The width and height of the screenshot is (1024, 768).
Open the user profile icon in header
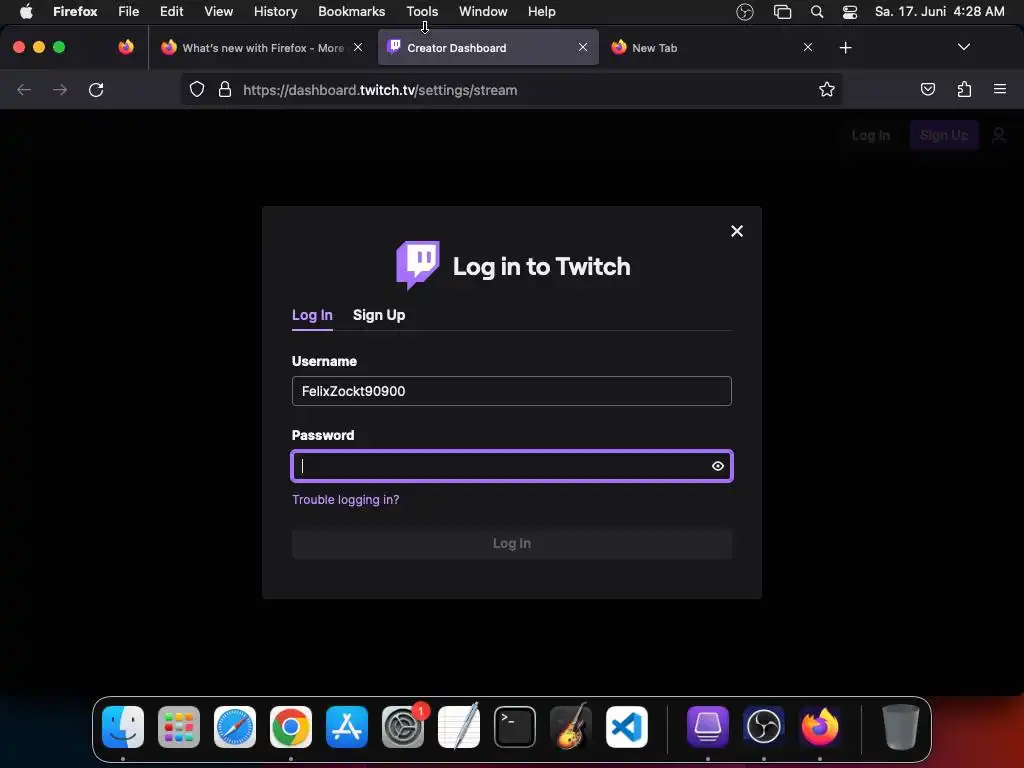click(999, 135)
